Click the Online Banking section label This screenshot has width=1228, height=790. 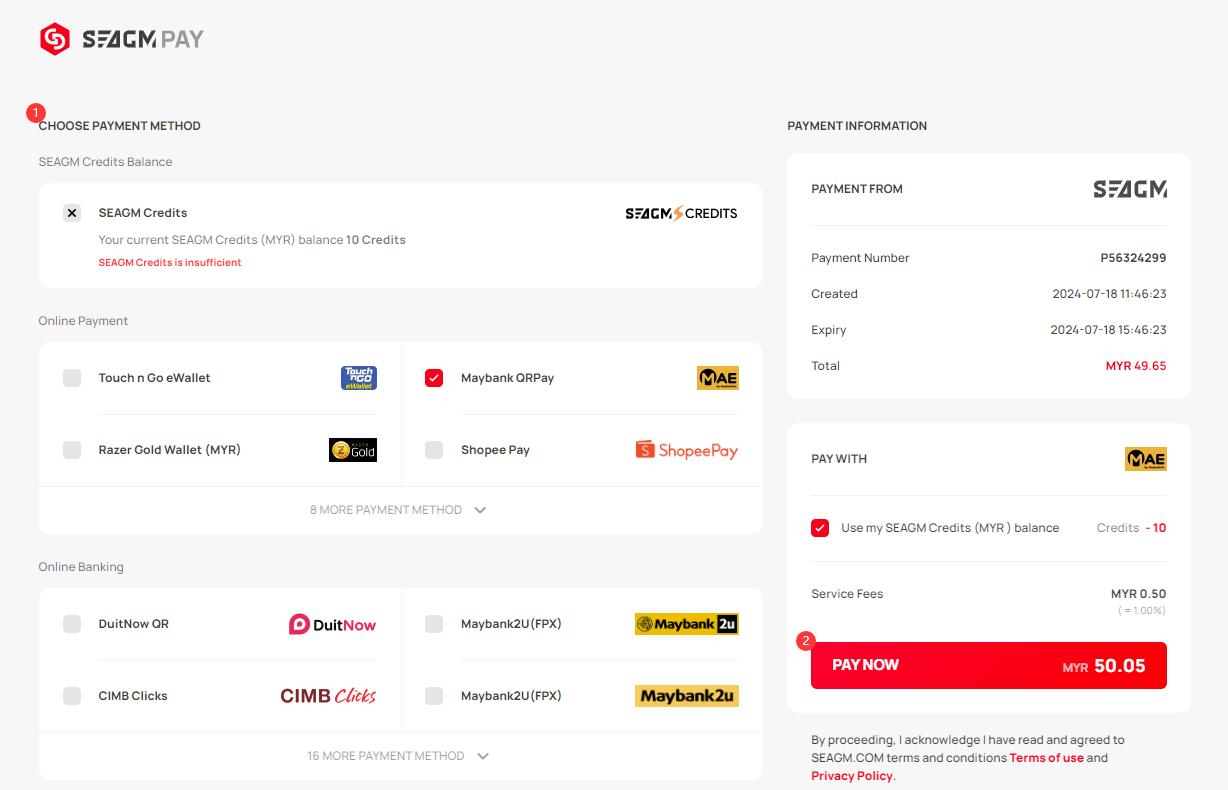coord(81,567)
